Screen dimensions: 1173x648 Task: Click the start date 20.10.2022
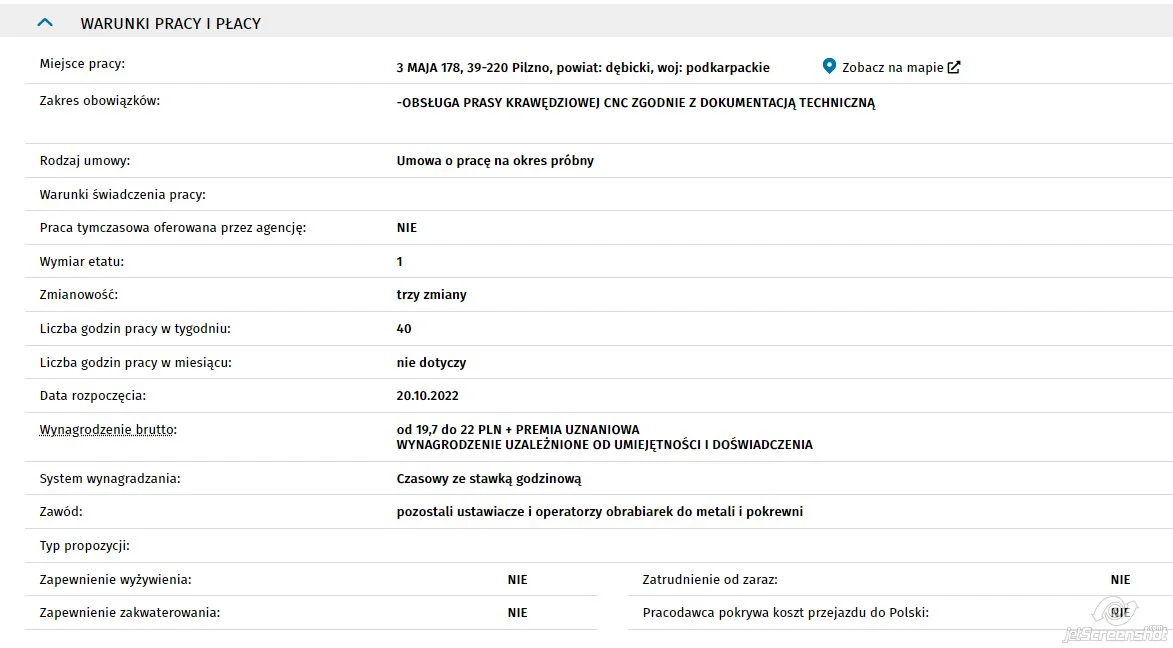click(x=427, y=396)
